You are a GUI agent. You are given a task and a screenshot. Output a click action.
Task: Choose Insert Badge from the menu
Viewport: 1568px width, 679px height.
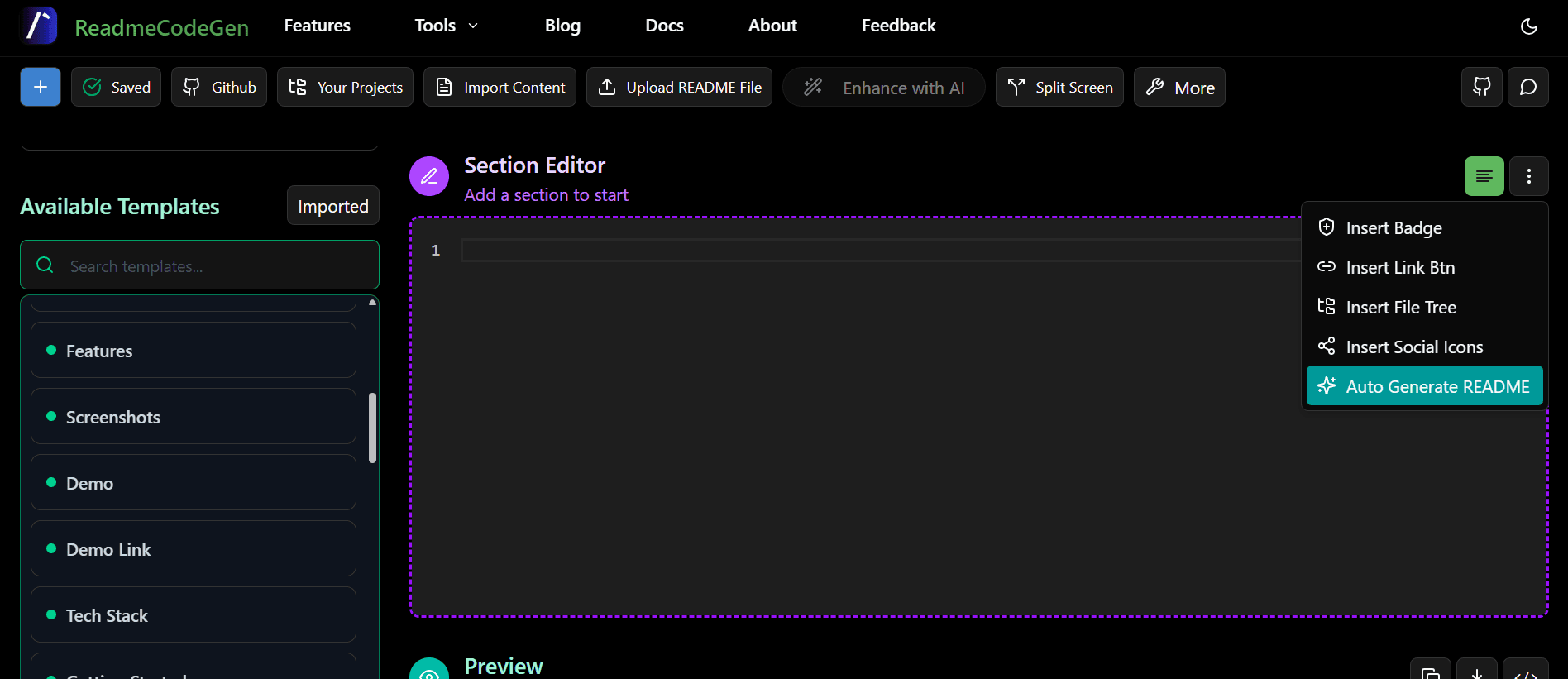tap(1425, 227)
